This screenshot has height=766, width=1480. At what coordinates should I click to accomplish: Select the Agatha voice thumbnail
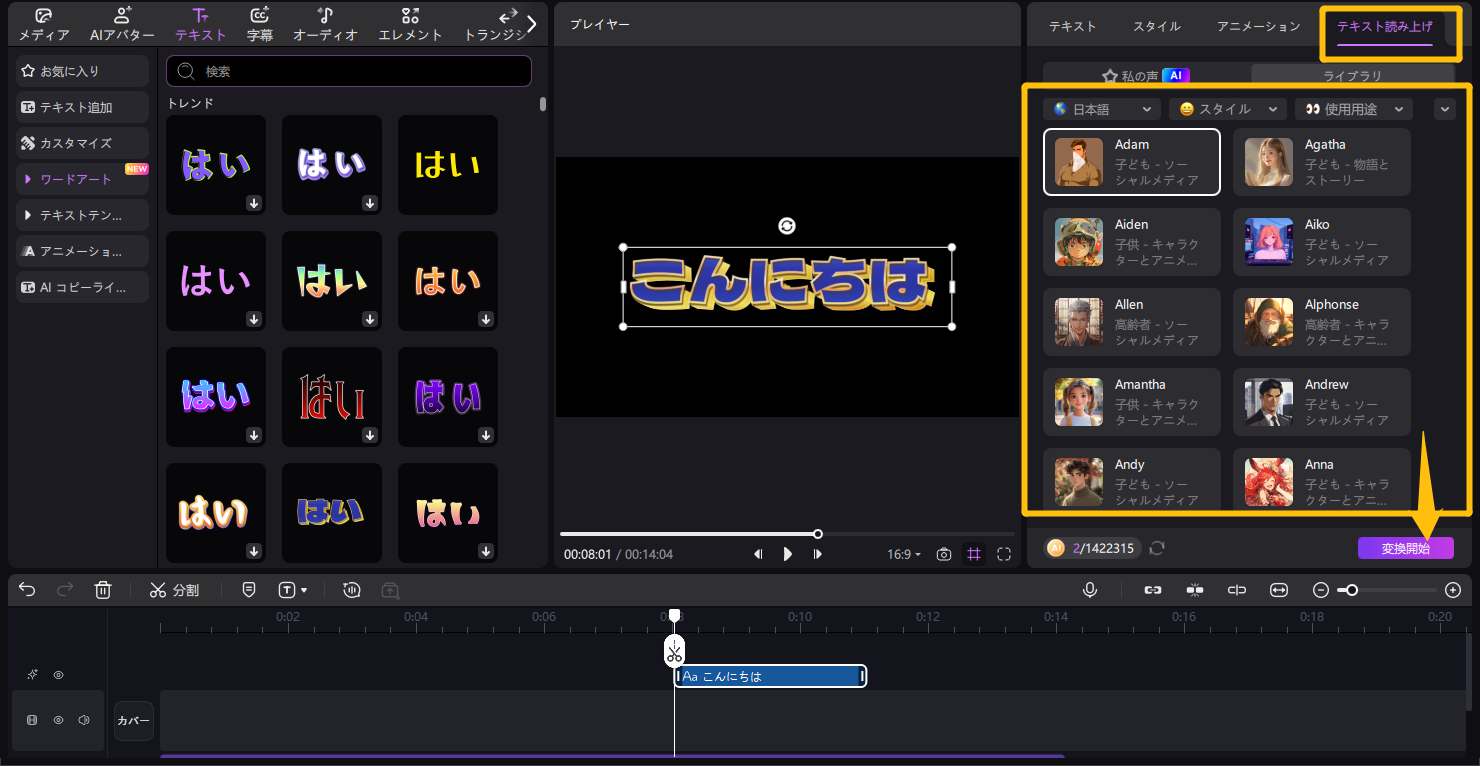coord(1268,162)
